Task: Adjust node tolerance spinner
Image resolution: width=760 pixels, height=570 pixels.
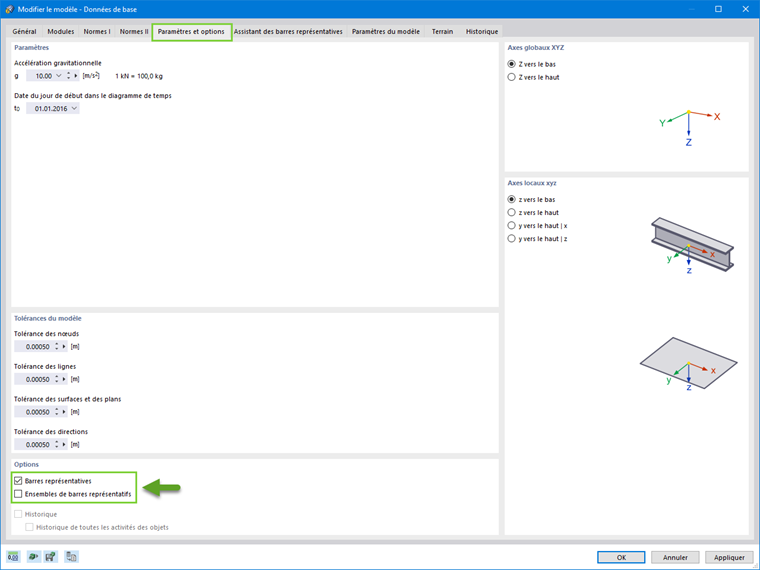Action: [x=57, y=347]
